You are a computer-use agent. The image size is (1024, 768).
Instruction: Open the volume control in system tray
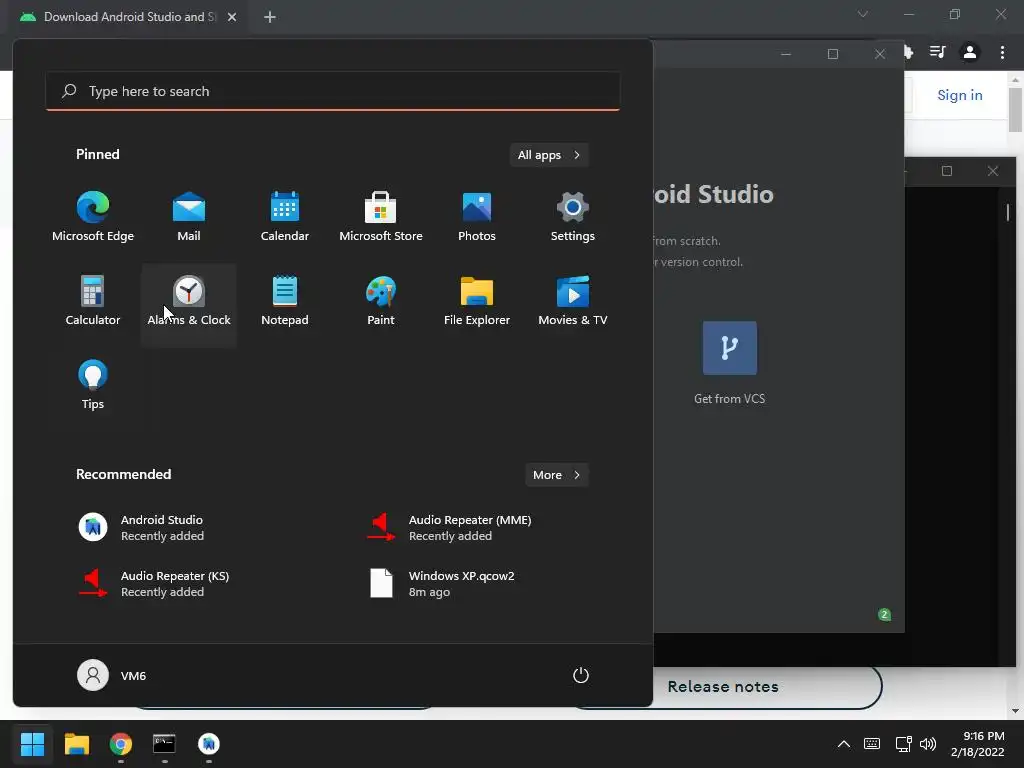(928, 744)
